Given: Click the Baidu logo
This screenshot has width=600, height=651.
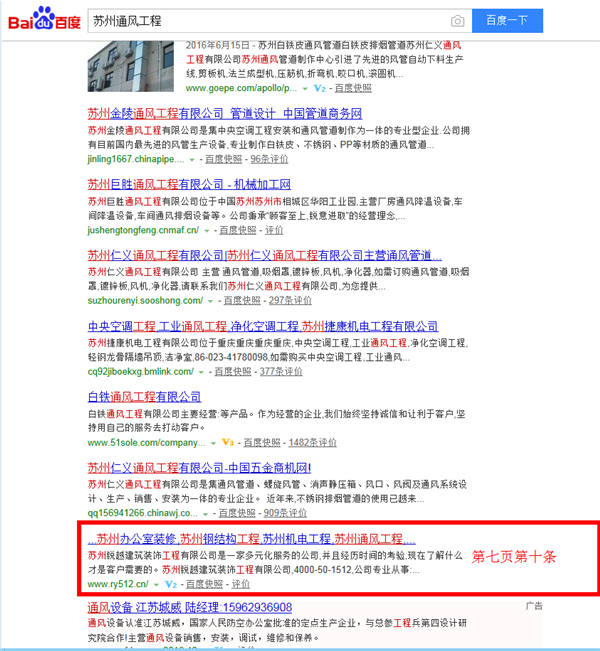Looking at the screenshot, I should coord(44,20).
